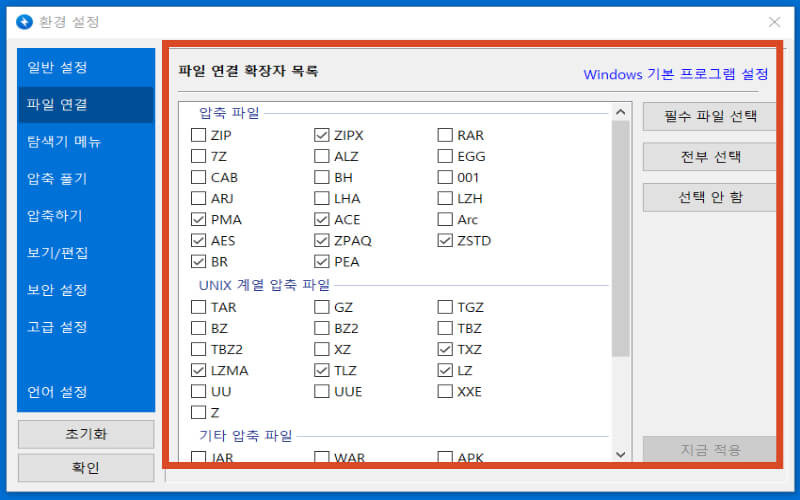Check the UUE checkbox
The height and width of the screenshot is (500, 800).
pos(321,391)
